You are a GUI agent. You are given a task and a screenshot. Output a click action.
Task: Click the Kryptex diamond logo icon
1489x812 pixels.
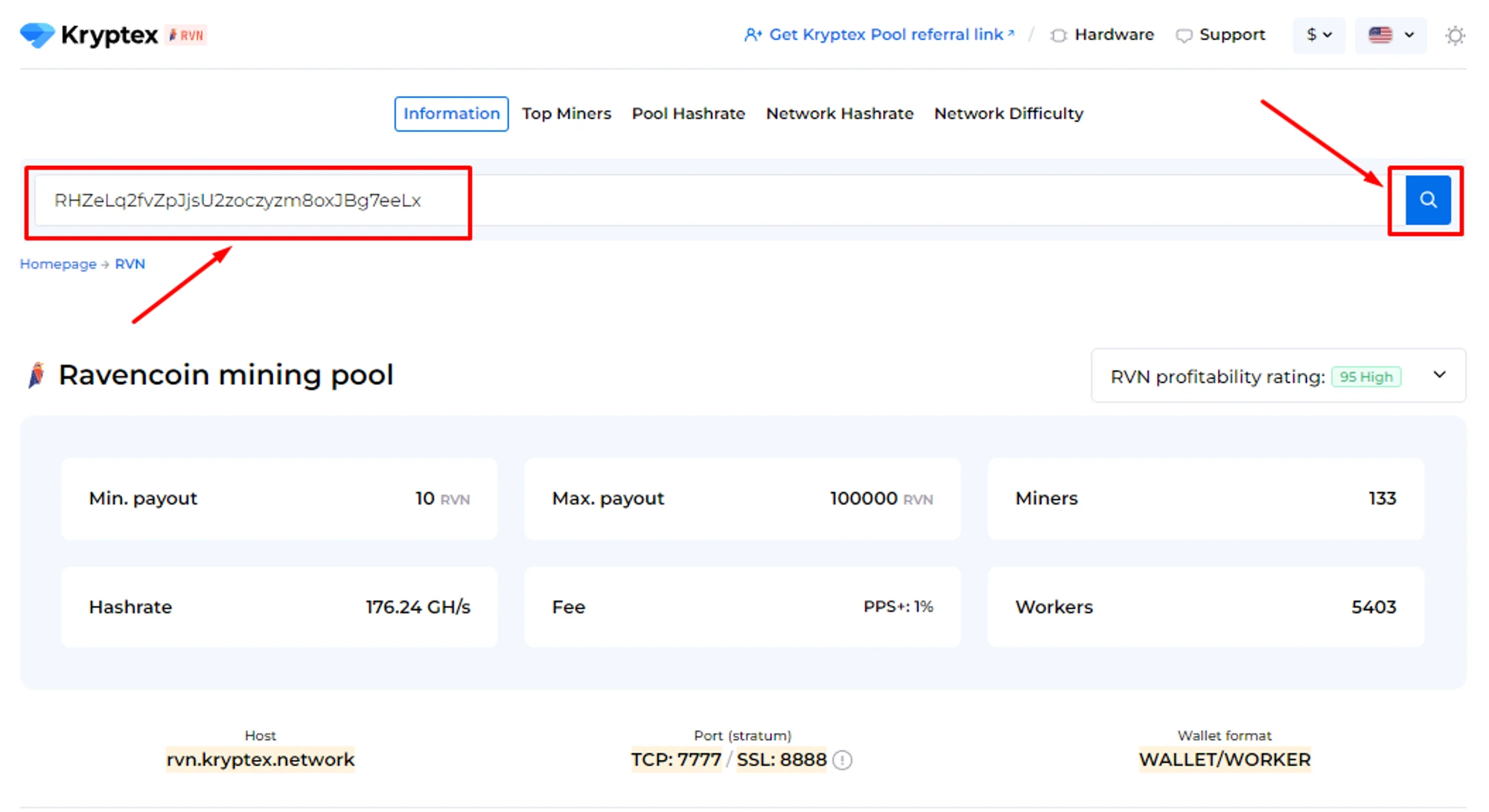(x=37, y=35)
